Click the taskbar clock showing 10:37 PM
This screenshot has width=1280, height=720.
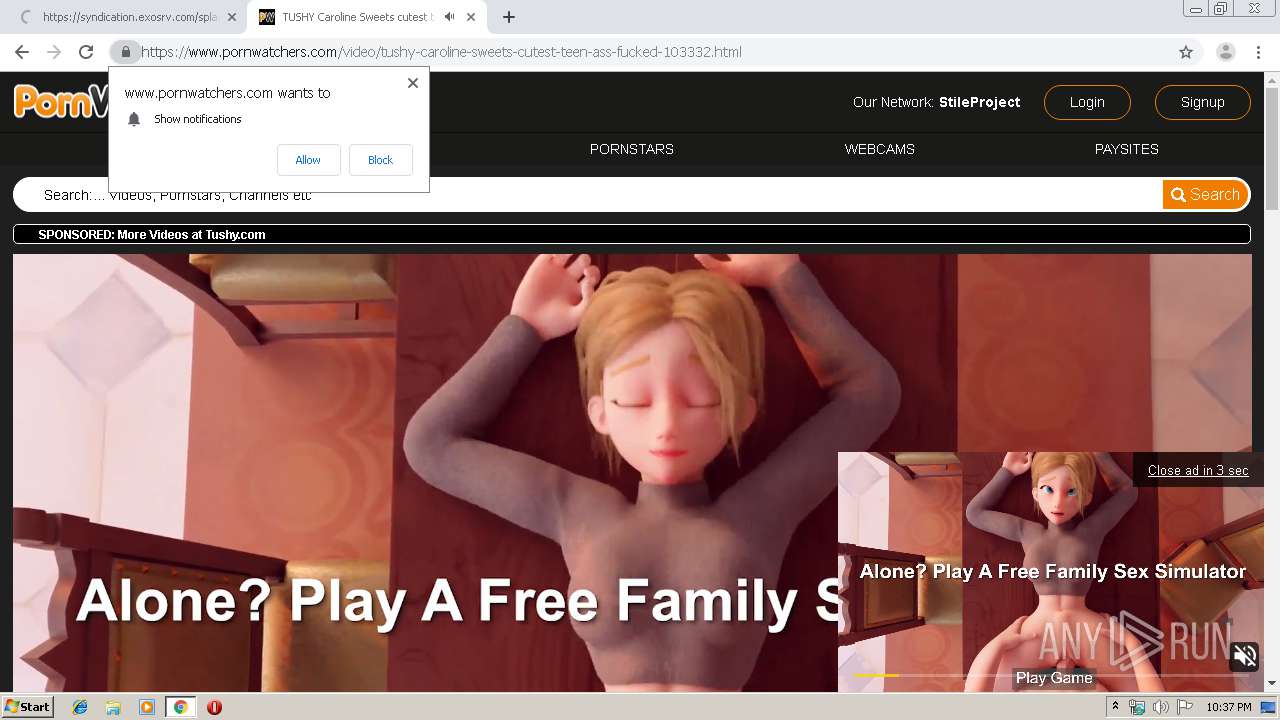[1229, 707]
